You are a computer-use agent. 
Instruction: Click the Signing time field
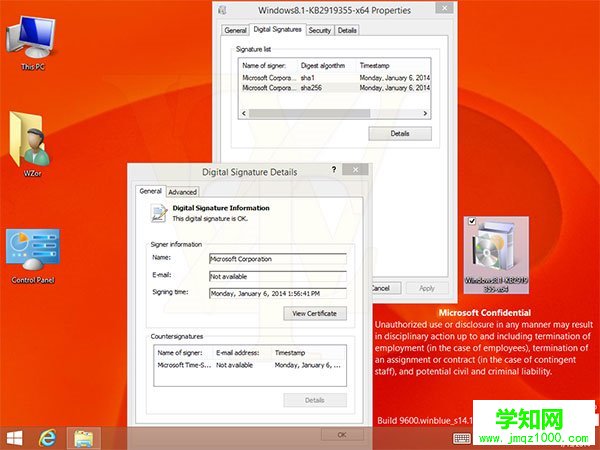tap(278, 293)
